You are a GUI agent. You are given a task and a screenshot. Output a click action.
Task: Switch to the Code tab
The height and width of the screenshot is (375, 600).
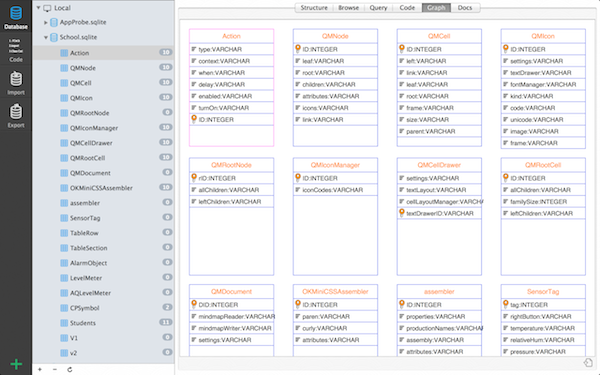(x=407, y=8)
